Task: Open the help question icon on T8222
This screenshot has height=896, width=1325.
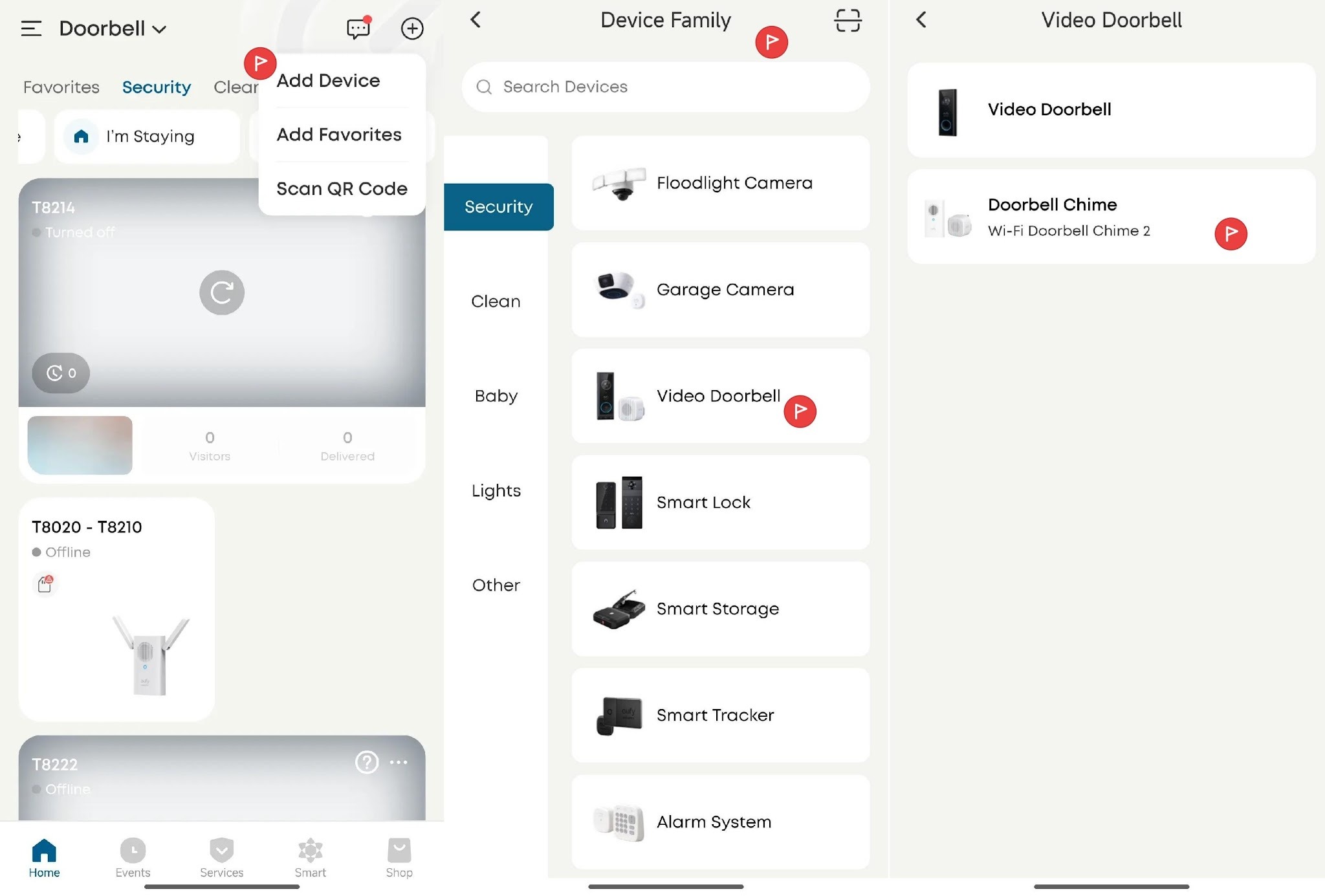Action: [x=366, y=762]
